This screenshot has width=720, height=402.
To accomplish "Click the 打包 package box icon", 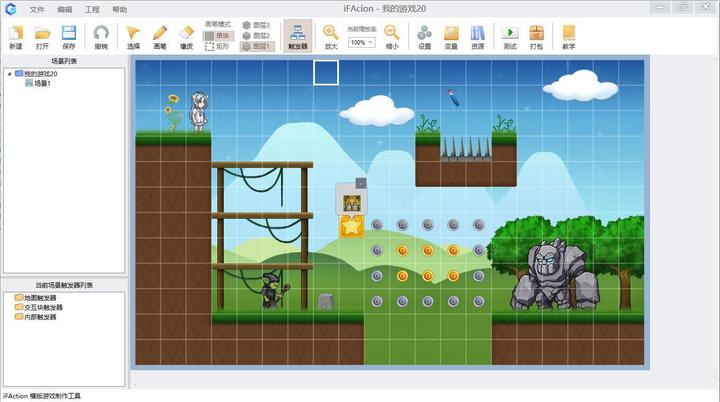I will [536, 37].
